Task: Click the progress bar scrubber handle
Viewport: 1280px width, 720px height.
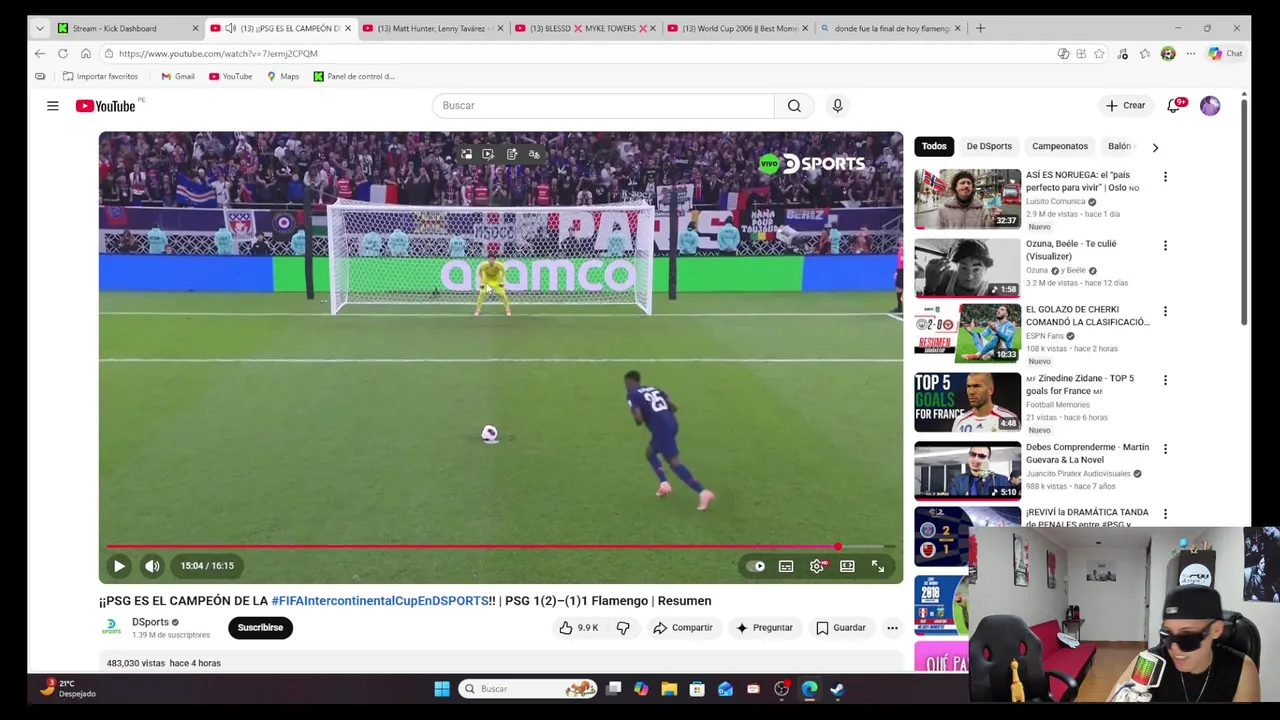Action: pyautogui.click(x=838, y=547)
